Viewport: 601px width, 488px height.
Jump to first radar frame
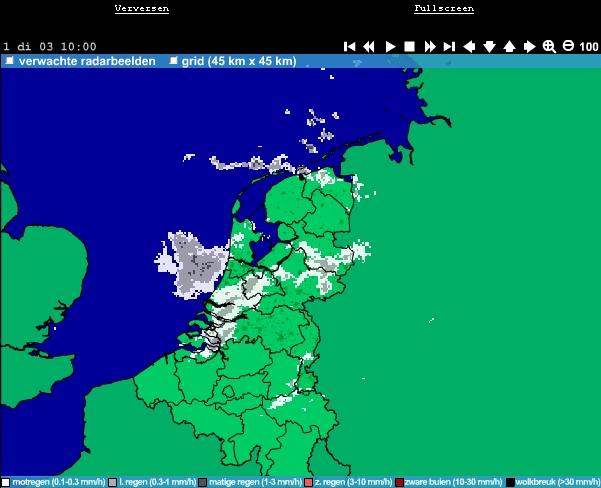pyautogui.click(x=350, y=47)
